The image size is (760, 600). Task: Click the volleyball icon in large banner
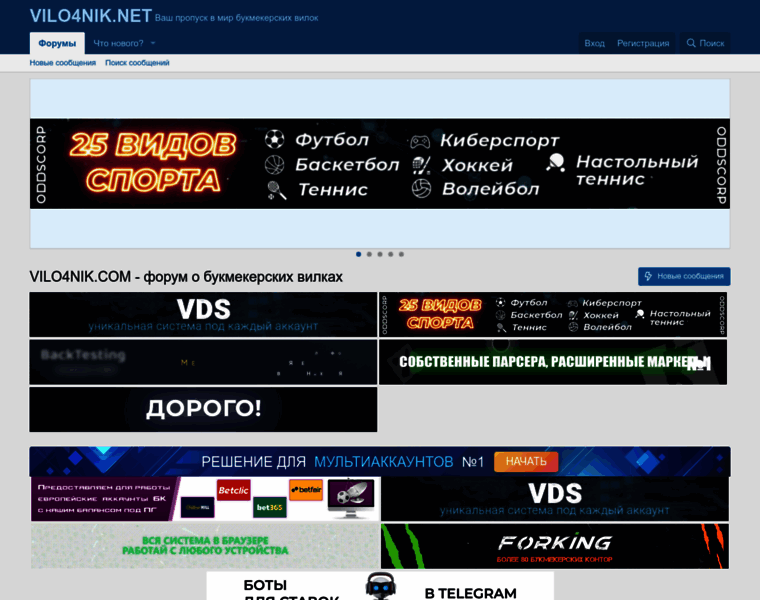click(x=421, y=189)
